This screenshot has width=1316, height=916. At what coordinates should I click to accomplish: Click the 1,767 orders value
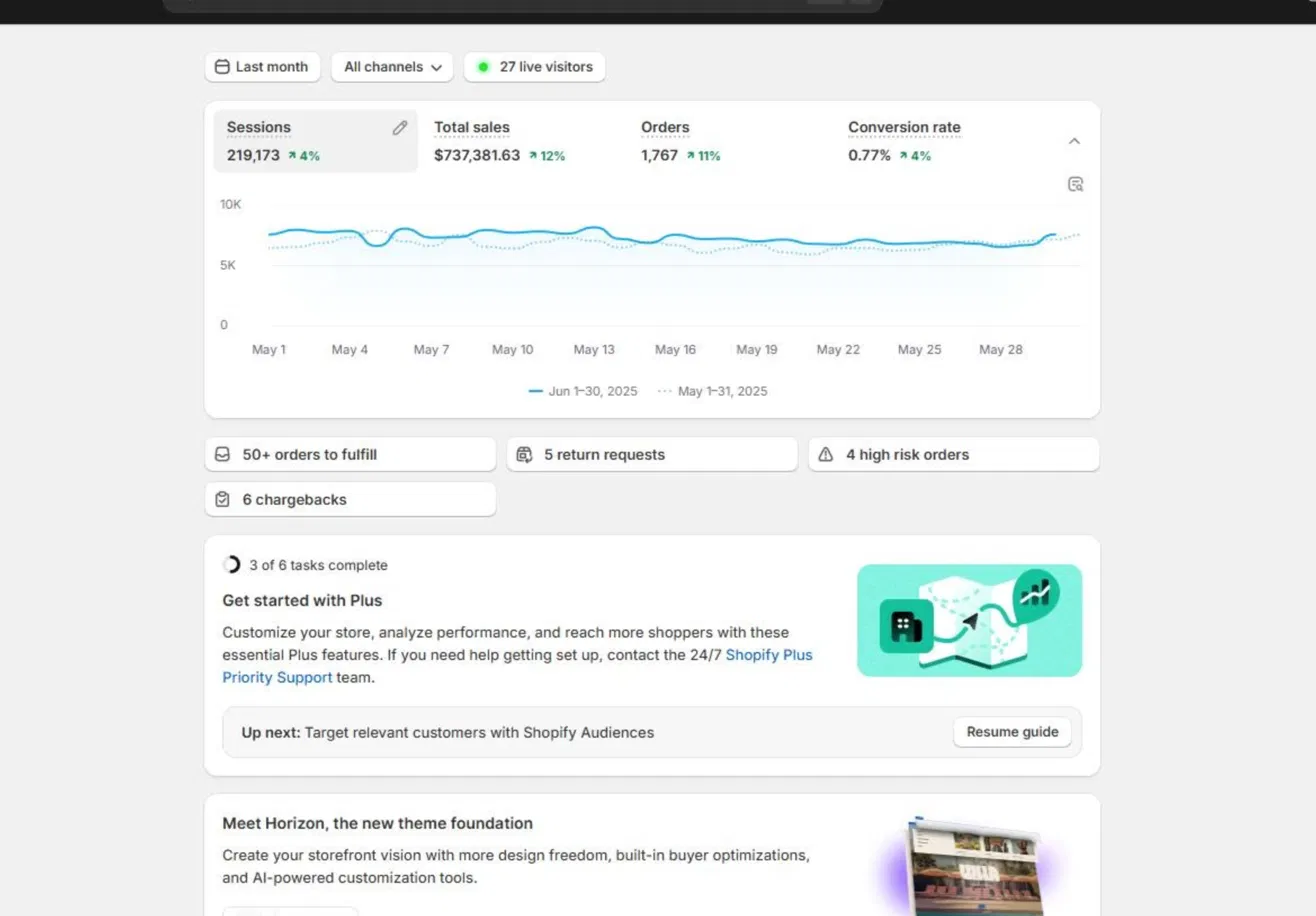660,155
